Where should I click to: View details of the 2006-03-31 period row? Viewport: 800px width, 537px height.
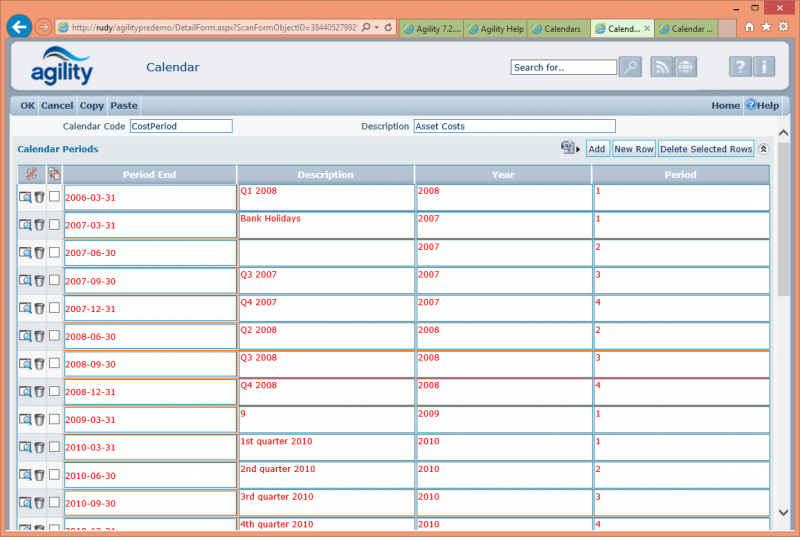(x=25, y=197)
